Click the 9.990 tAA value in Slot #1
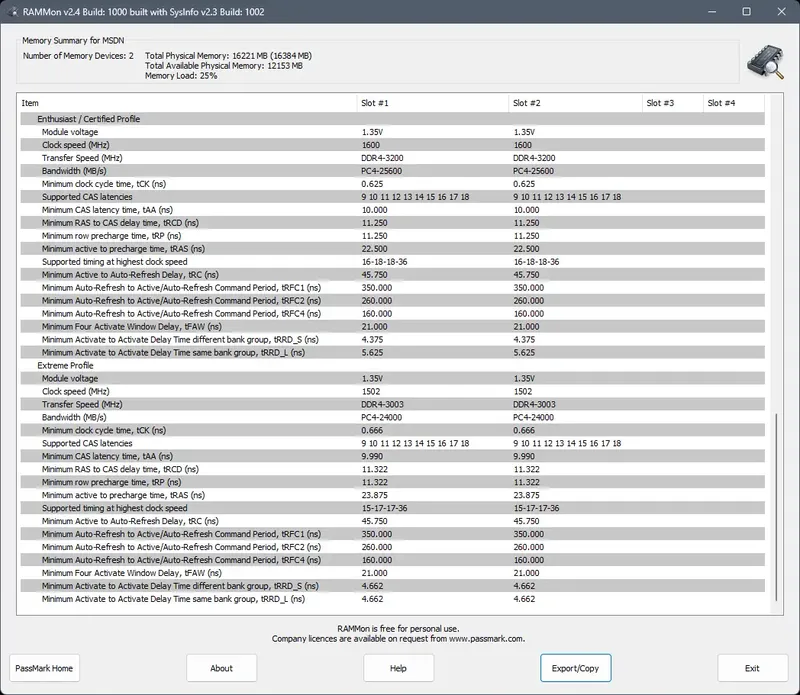800x695 pixels. 372,456
